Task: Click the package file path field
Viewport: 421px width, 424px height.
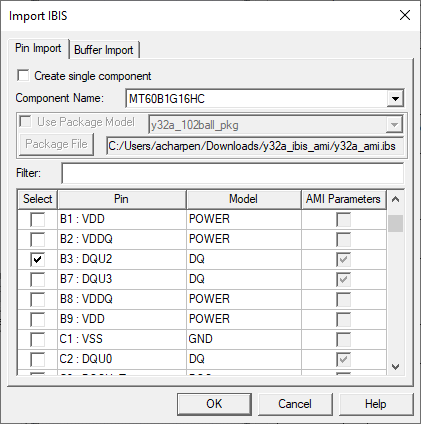Action: click(255, 146)
